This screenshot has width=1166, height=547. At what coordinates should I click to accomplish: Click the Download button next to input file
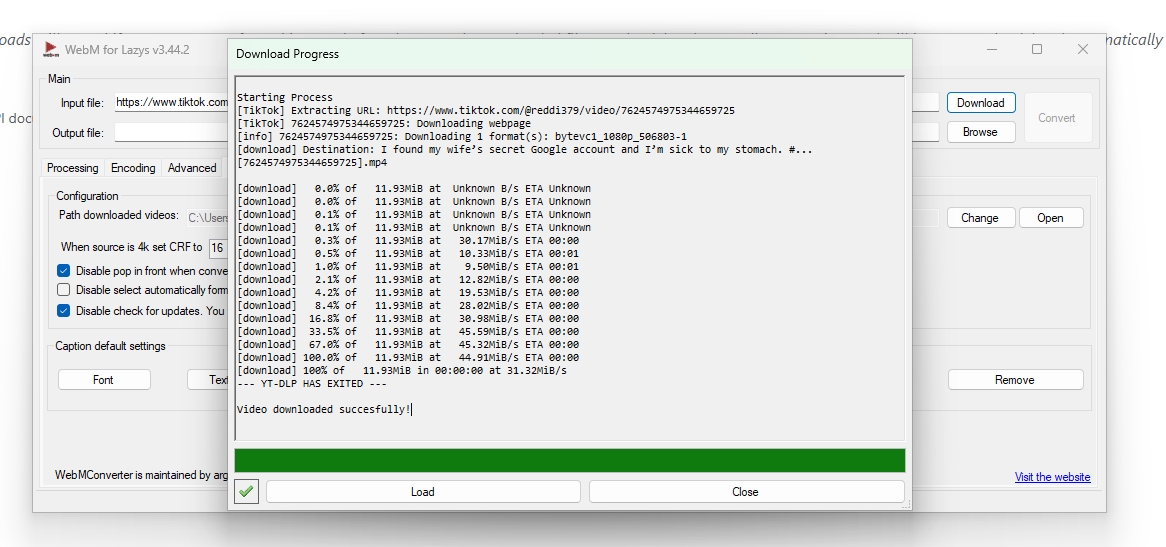pos(981,103)
